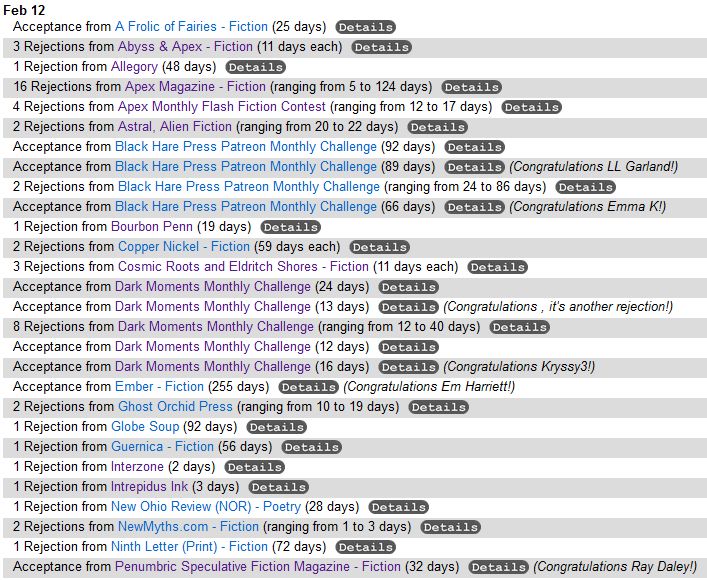Click Details for Ghost Orchid Press rejections
Viewport: 707px width, 580px height.
point(438,407)
